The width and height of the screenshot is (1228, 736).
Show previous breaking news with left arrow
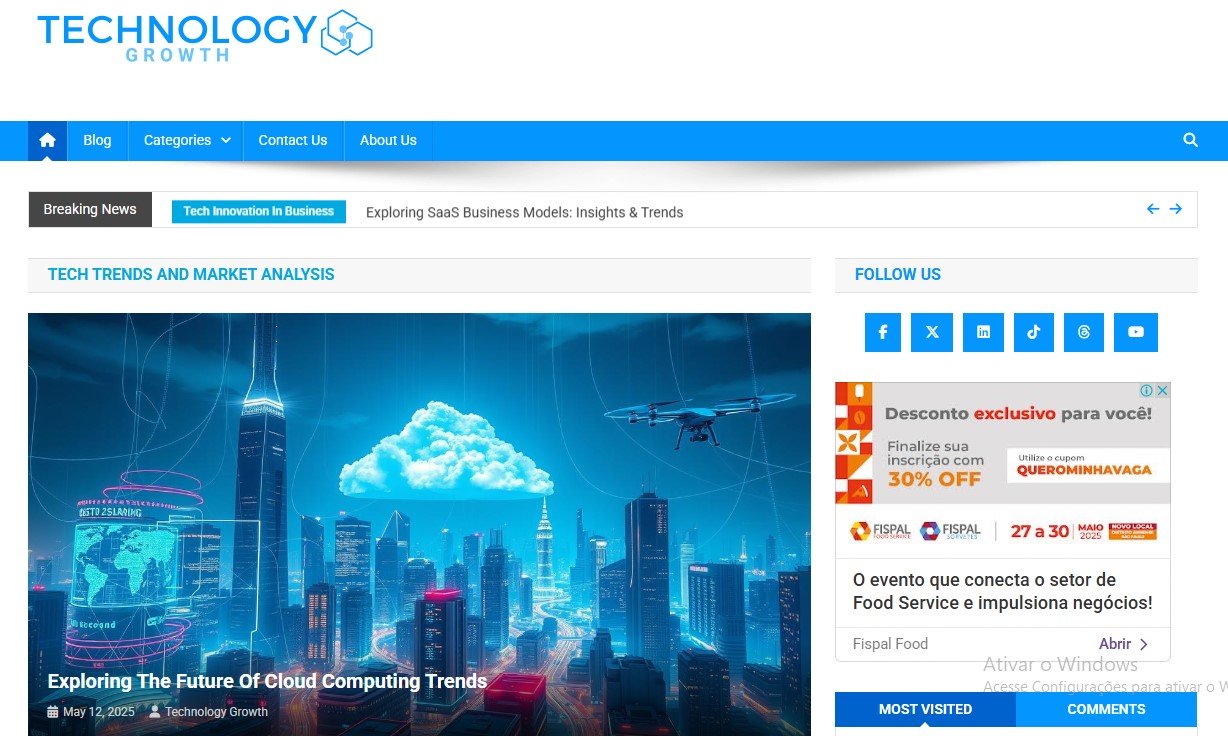[1153, 209]
